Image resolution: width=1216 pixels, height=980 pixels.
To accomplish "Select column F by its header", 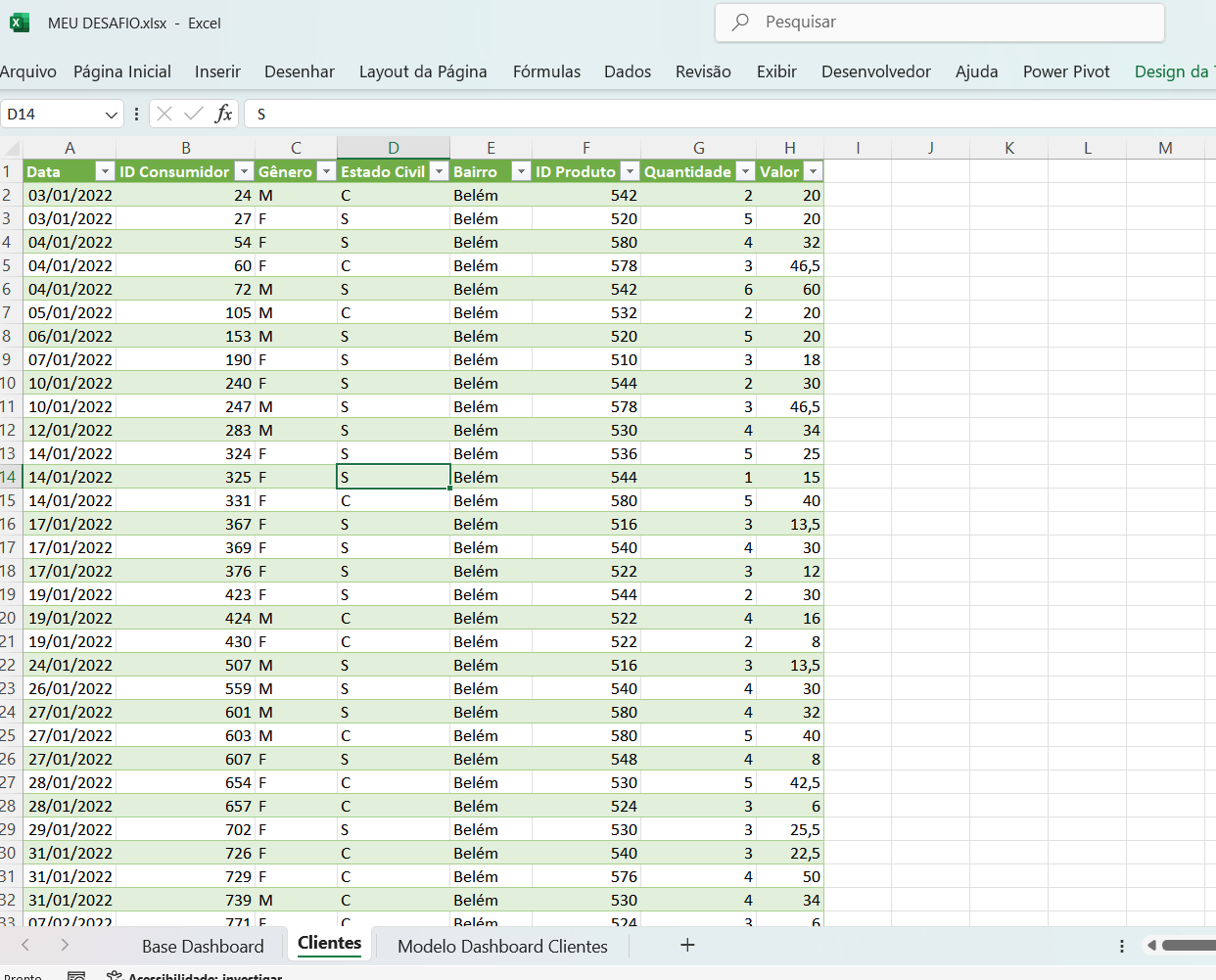I will pyautogui.click(x=586, y=148).
